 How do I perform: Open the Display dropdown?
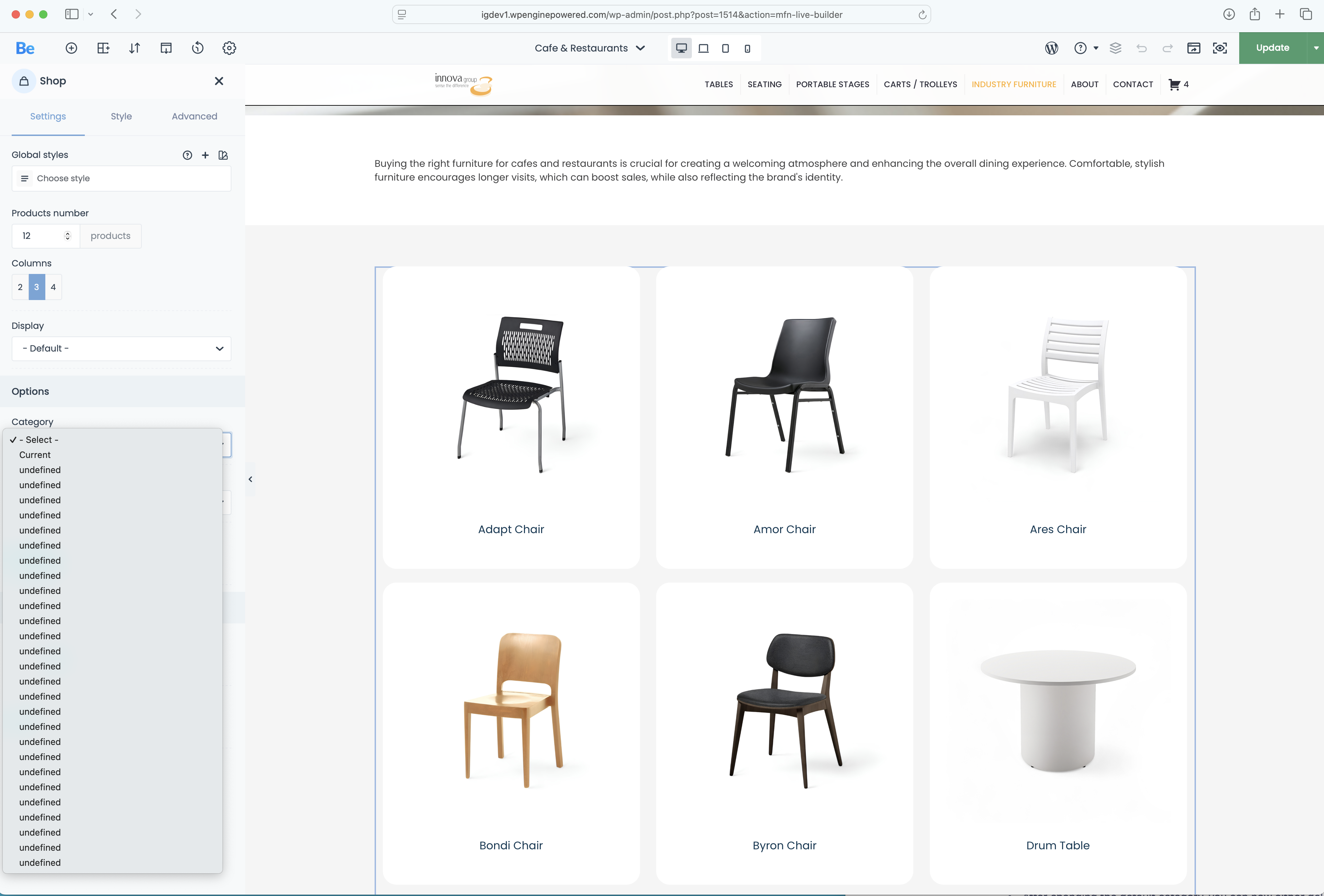pos(121,348)
